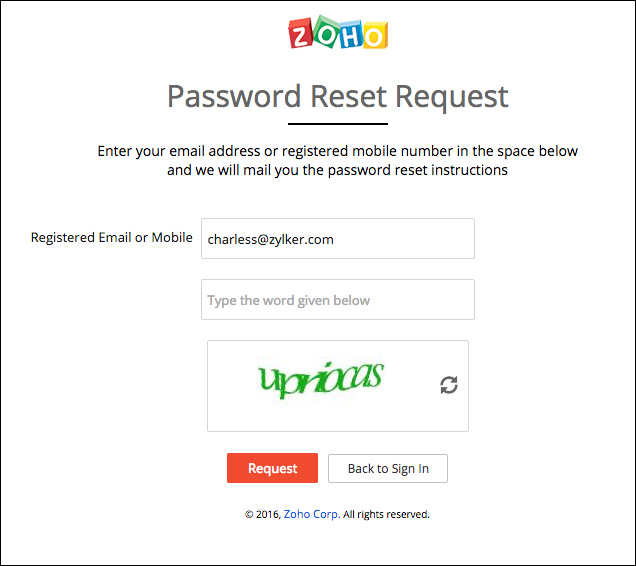
Task: Click the red Z block in the Zoho logo
Action: click(302, 35)
